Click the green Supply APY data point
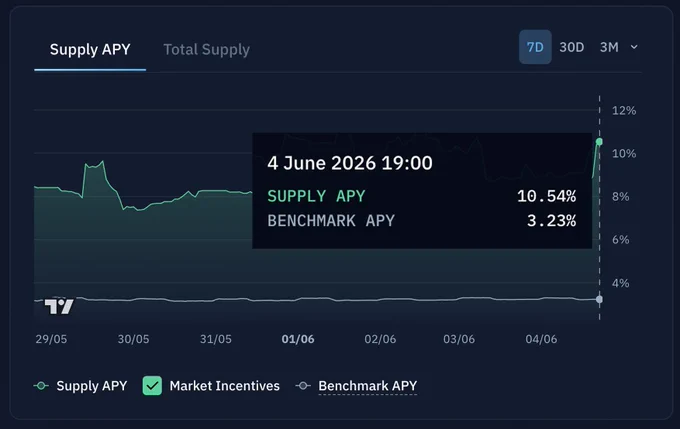The height and width of the screenshot is (429, 680). [599, 142]
